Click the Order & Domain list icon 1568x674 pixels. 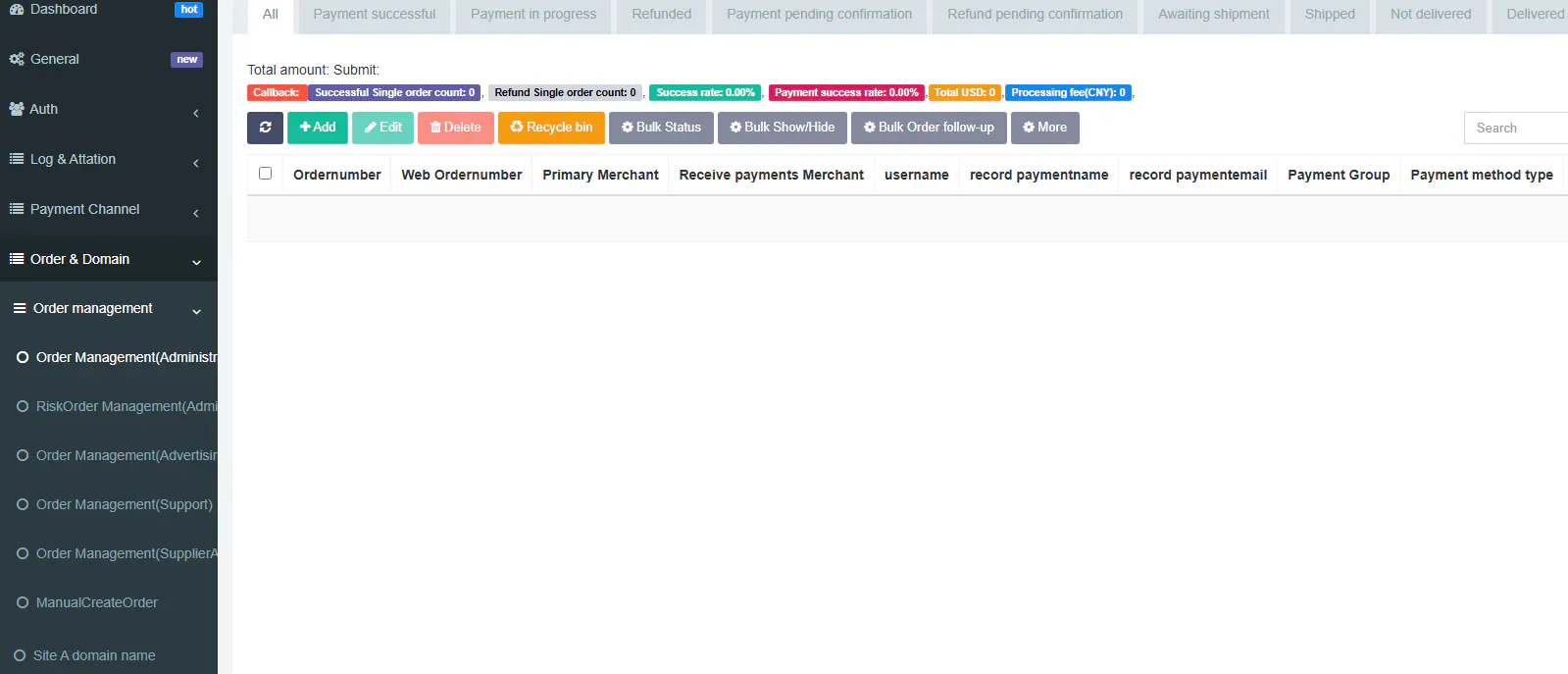(x=17, y=259)
